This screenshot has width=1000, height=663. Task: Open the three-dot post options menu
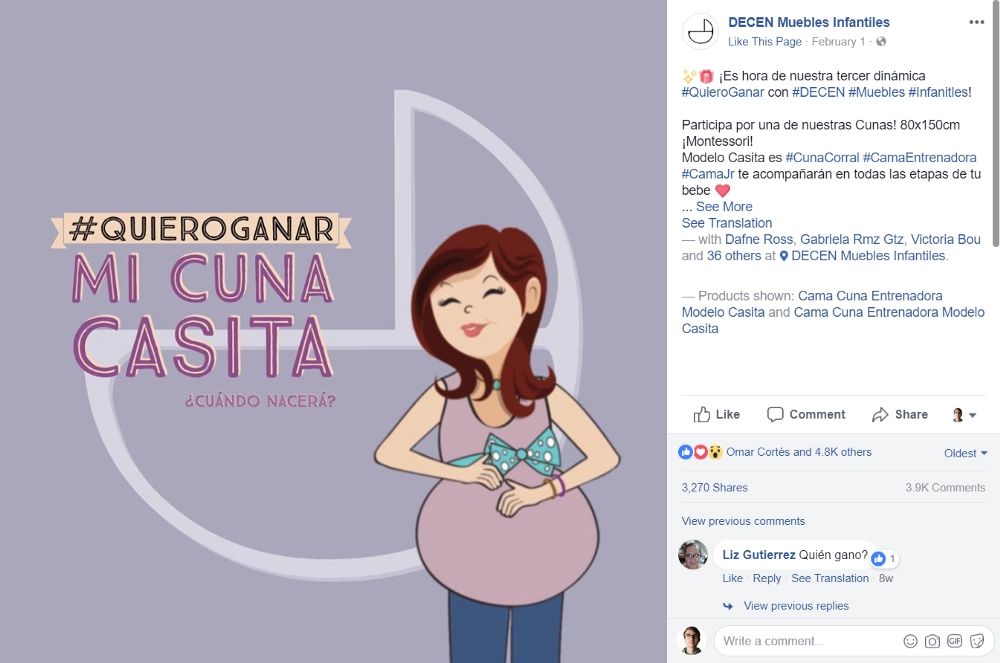976,22
